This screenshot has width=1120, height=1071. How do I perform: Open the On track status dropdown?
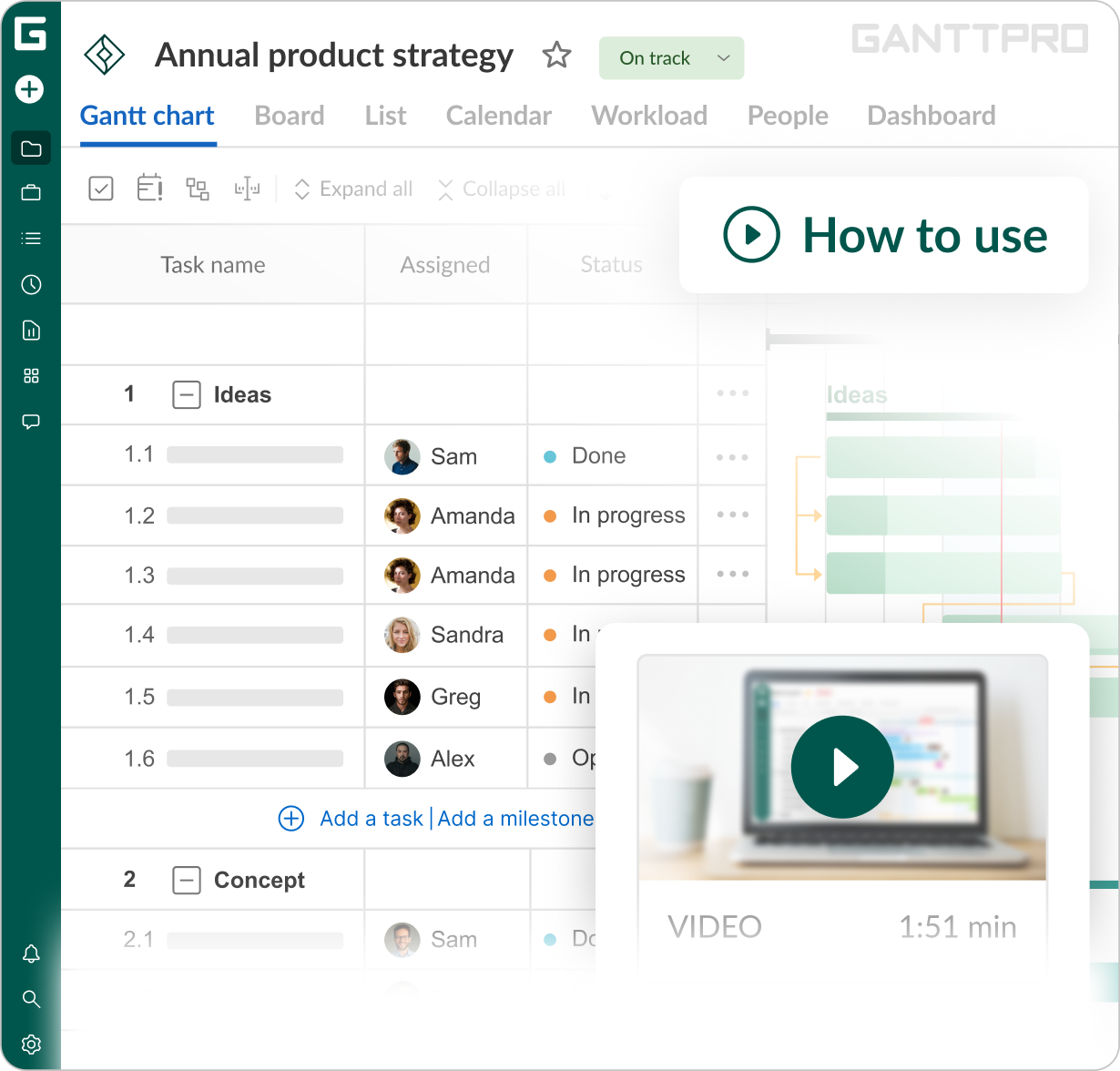coord(672,58)
